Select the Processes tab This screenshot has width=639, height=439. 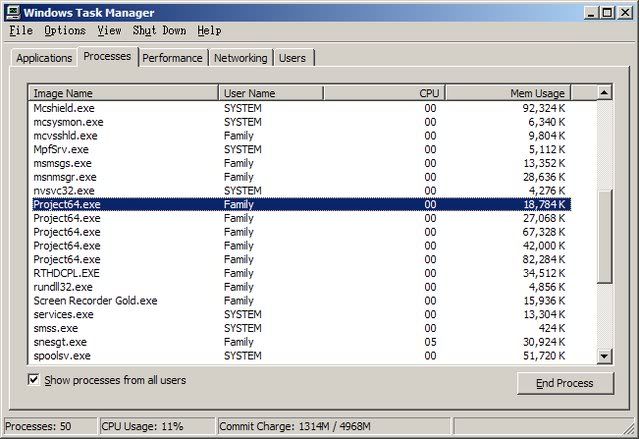point(107,56)
